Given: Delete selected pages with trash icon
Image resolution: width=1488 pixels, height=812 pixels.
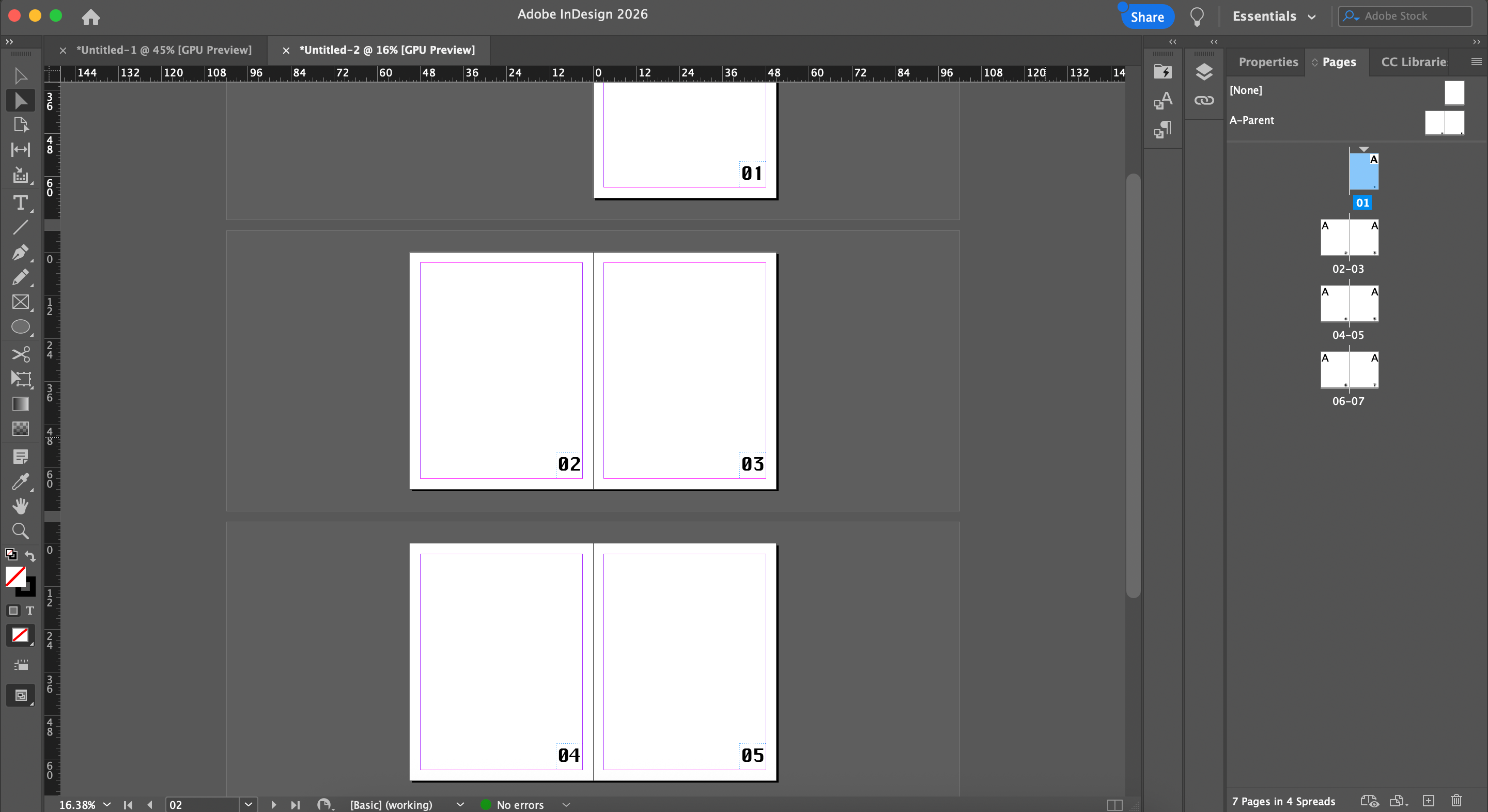Looking at the screenshot, I should 1456,801.
